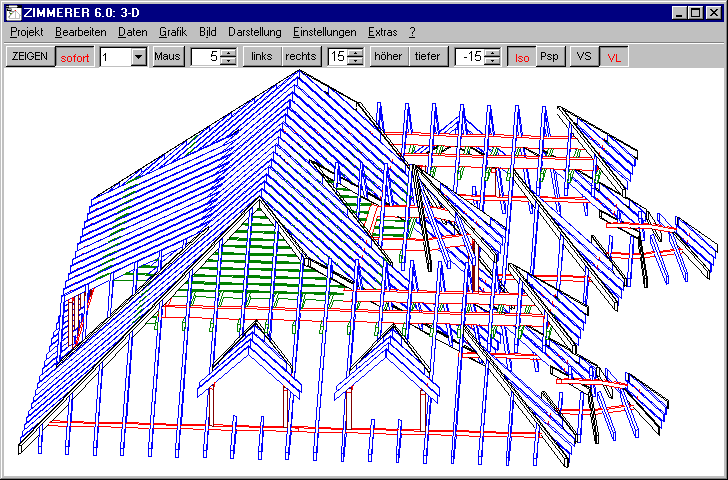Image resolution: width=728 pixels, height=480 pixels.
Task: Click the step field showing 5
Action: (206, 57)
